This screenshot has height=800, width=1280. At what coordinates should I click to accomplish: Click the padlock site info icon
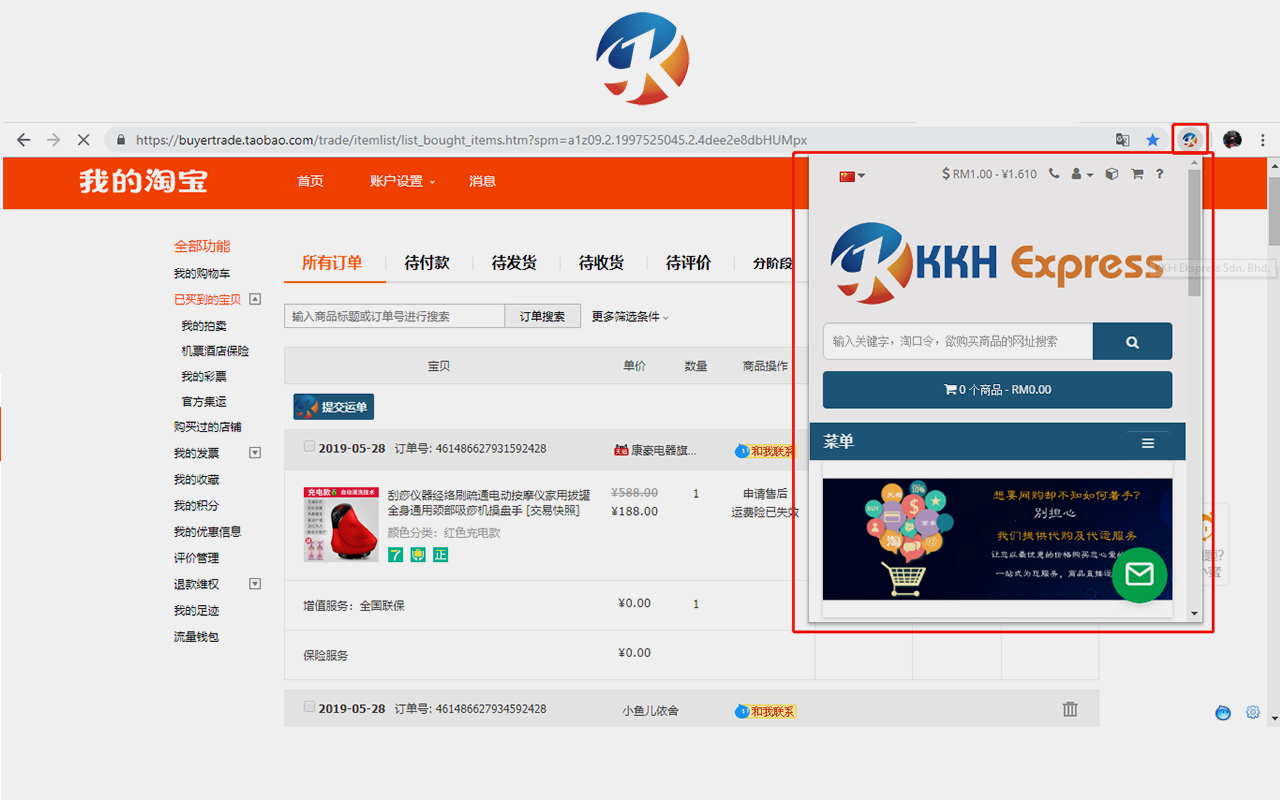(x=121, y=140)
